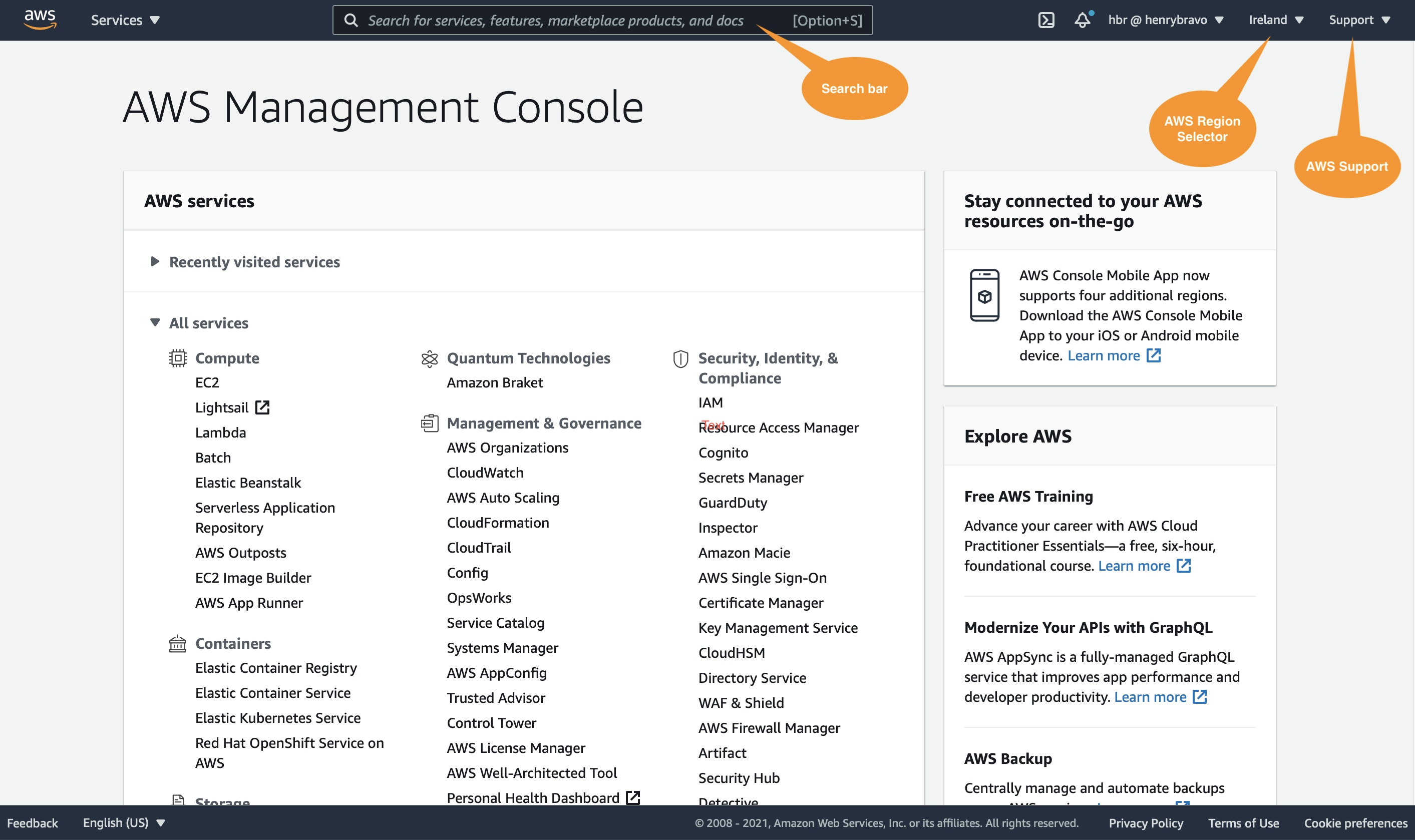Open CloudWatch service
The width and height of the screenshot is (1415, 840).
click(x=485, y=473)
